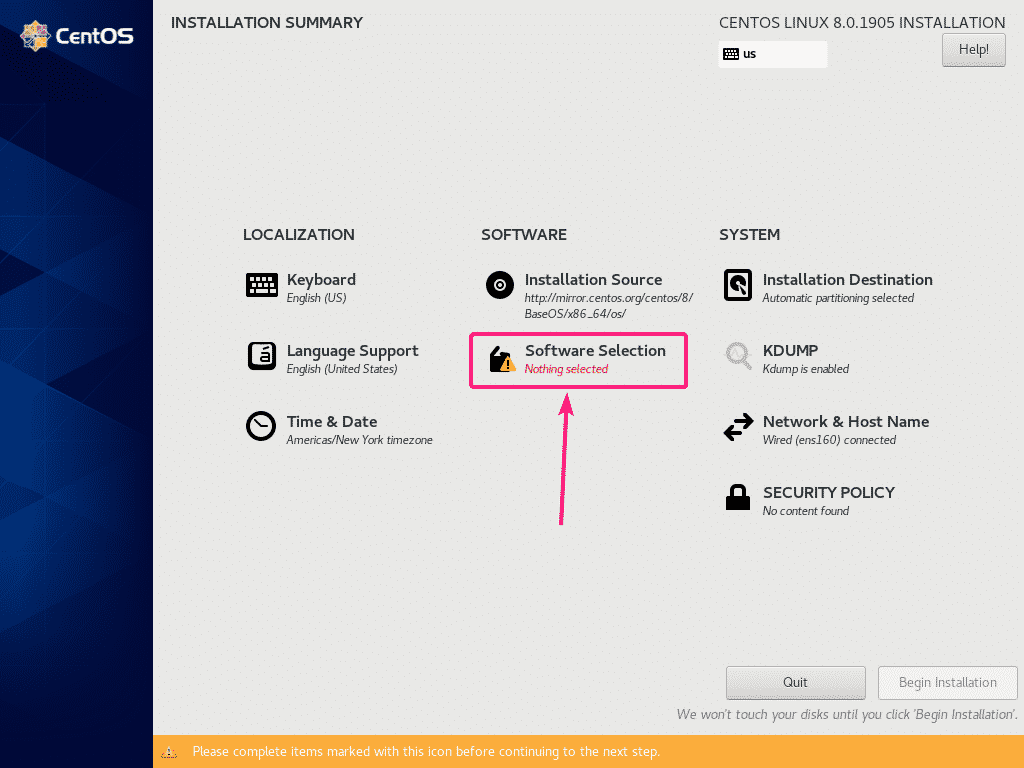Viewport: 1024px width, 768px height.
Task: Click CENTOS LINUX 8.0.1905 INSTALLATION heading
Action: tap(862, 23)
